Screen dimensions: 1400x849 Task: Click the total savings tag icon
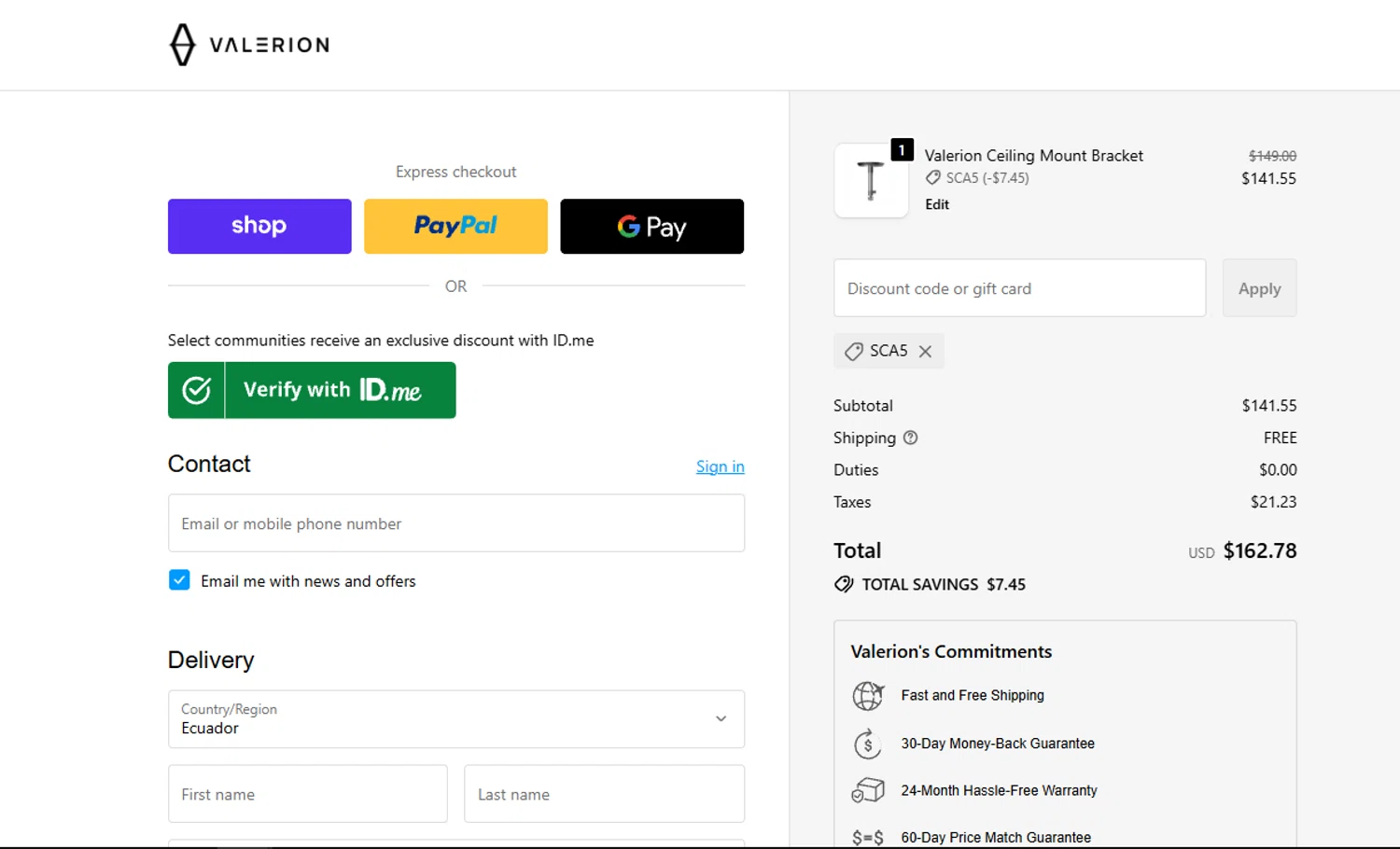pos(844,584)
